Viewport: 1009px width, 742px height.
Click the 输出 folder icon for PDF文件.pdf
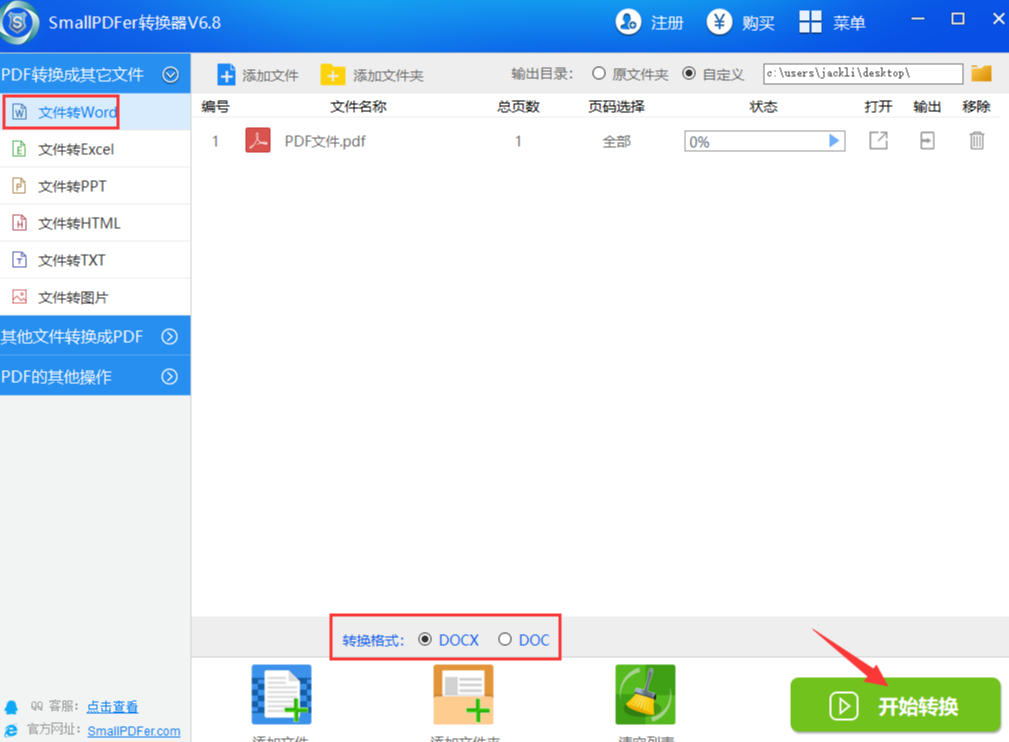point(927,140)
